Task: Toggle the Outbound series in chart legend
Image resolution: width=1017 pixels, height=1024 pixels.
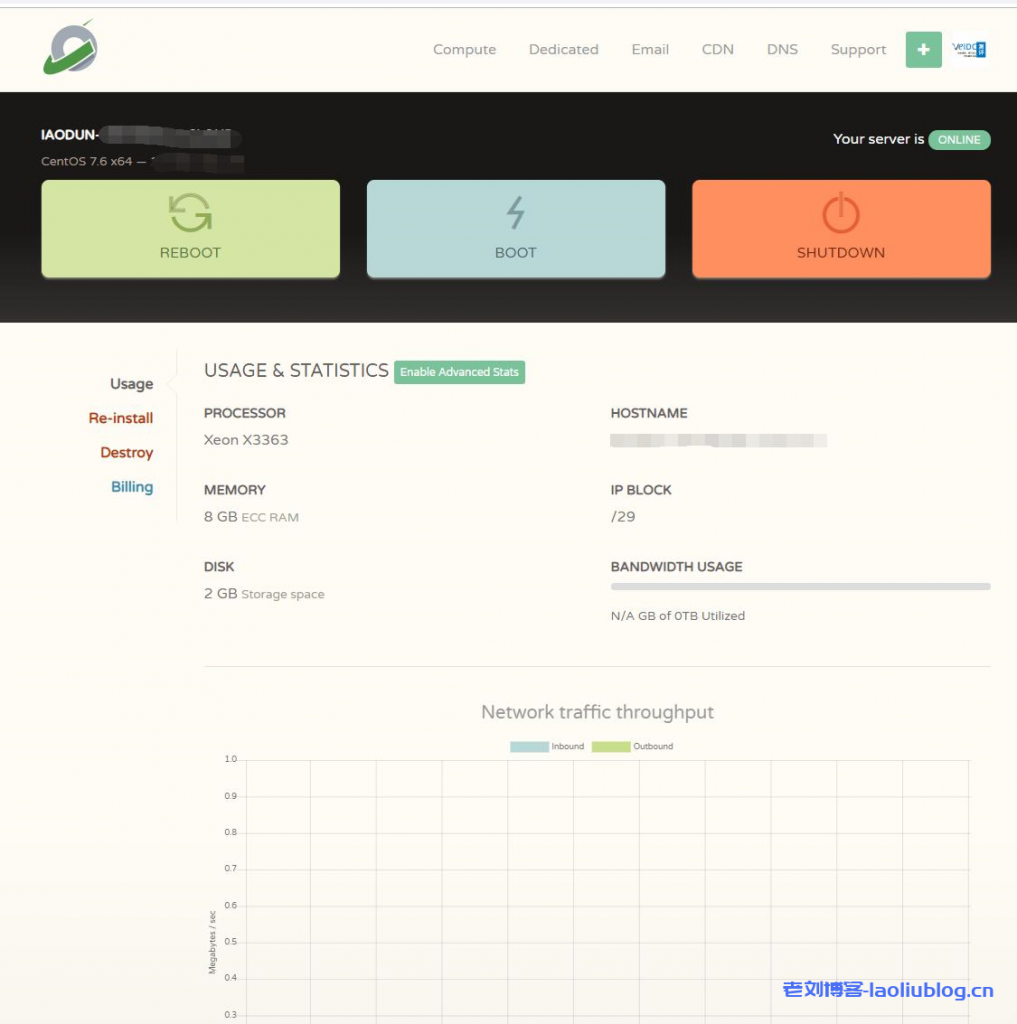Action: (x=634, y=746)
